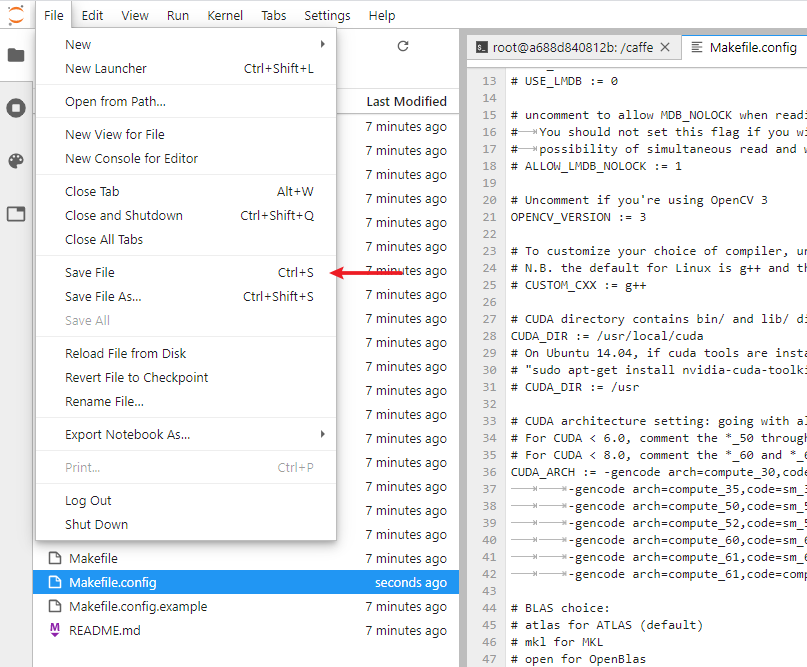The image size is (807, 667).
Task: Open the Kernel menu
Action: point(225,15)
